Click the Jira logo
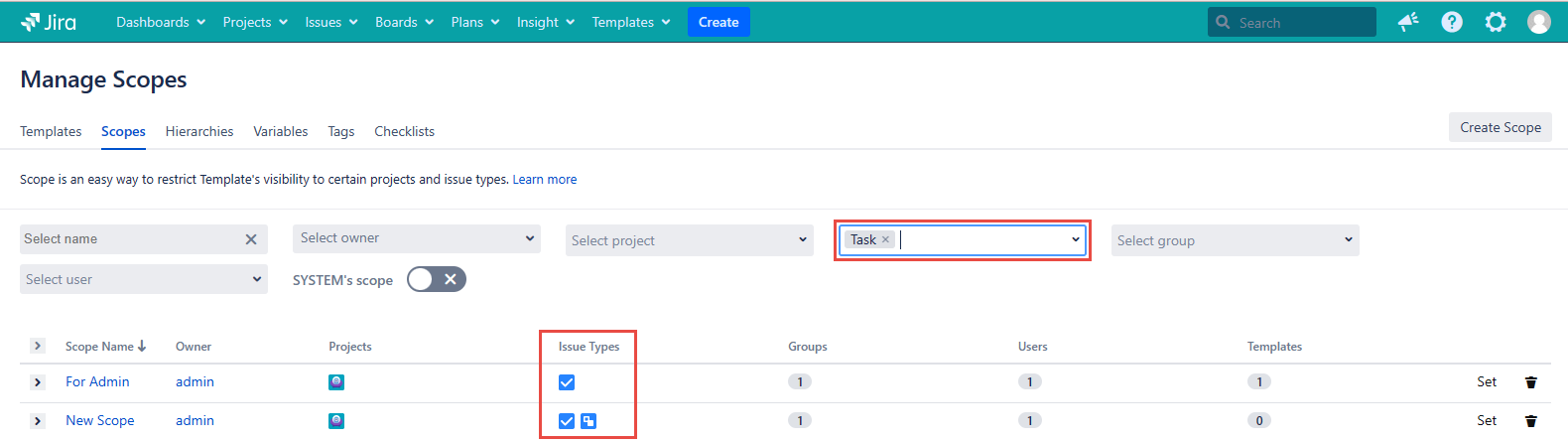1568x442 pixels. pos(48,22)
